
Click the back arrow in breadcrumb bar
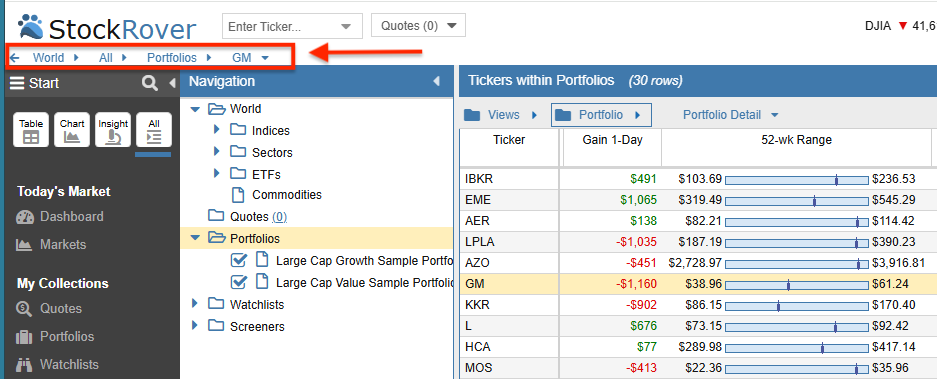15,58
